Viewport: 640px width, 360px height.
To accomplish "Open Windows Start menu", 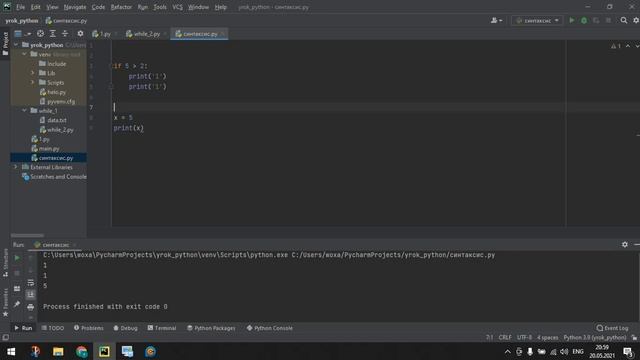I will 11,351.
